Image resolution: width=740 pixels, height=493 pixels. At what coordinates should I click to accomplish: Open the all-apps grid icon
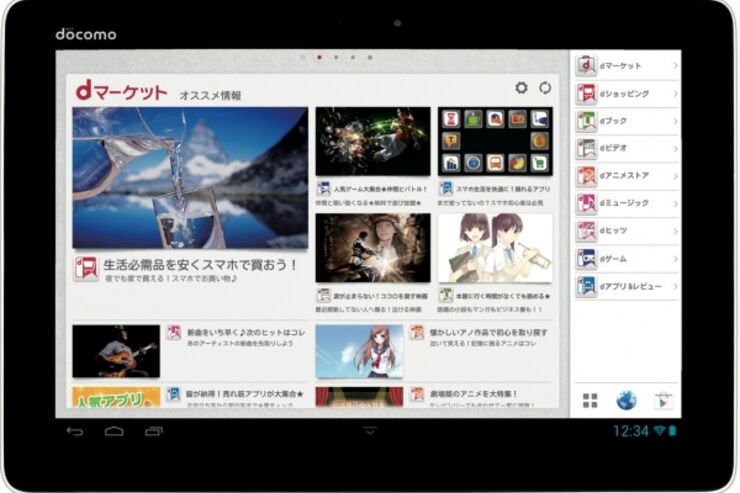[x=590, y=401]
